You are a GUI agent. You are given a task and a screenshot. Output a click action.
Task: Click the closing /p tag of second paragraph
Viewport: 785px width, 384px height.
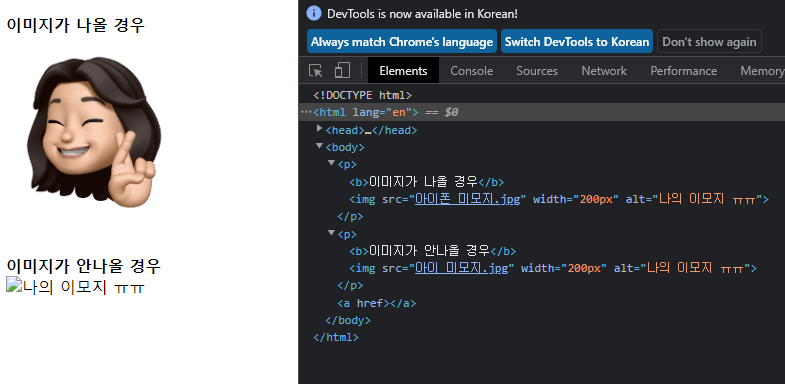(x=350, y=286)
